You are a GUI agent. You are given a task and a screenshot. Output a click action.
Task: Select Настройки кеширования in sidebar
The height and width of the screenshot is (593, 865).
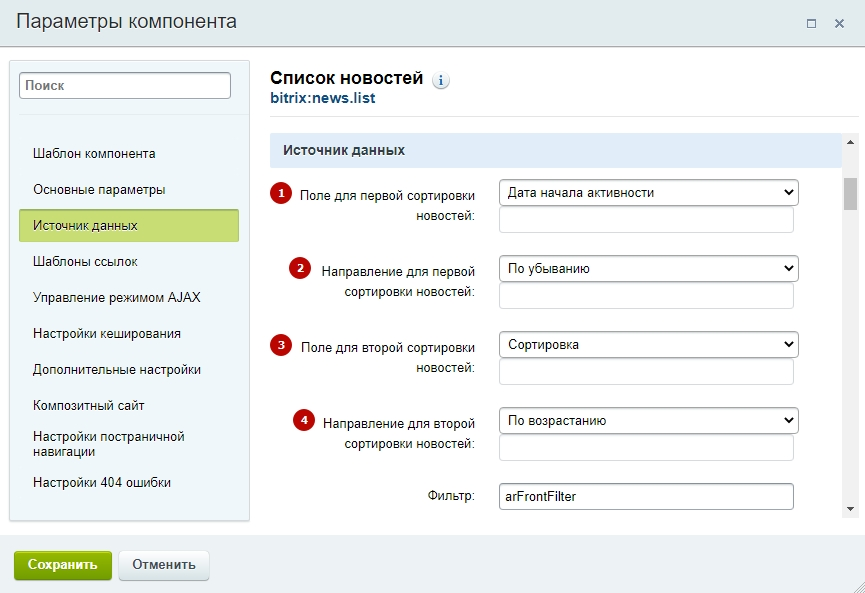pos(107,334)
